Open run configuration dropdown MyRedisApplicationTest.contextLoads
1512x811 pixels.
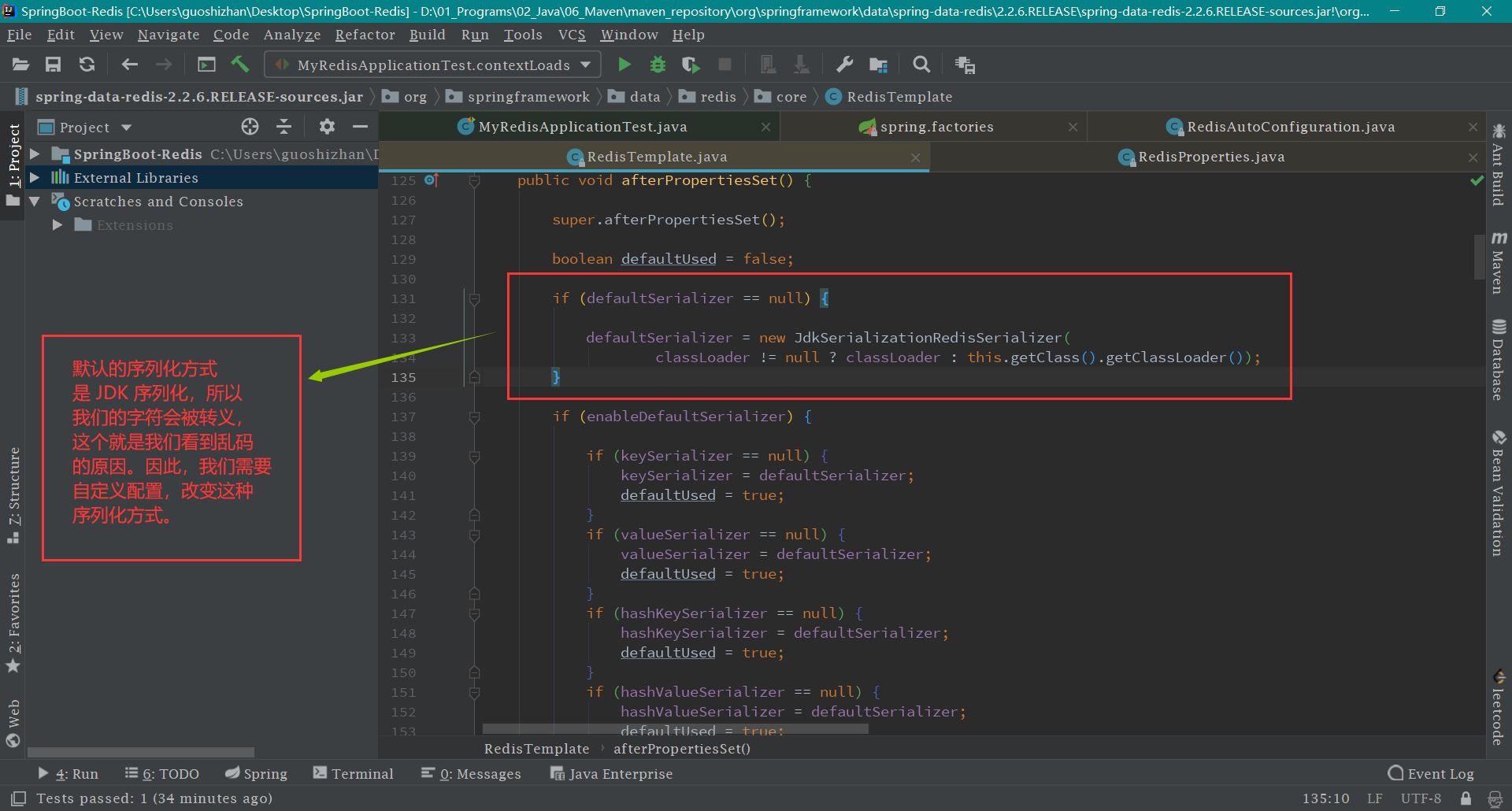pyautogui.click(x=432, y=65)
